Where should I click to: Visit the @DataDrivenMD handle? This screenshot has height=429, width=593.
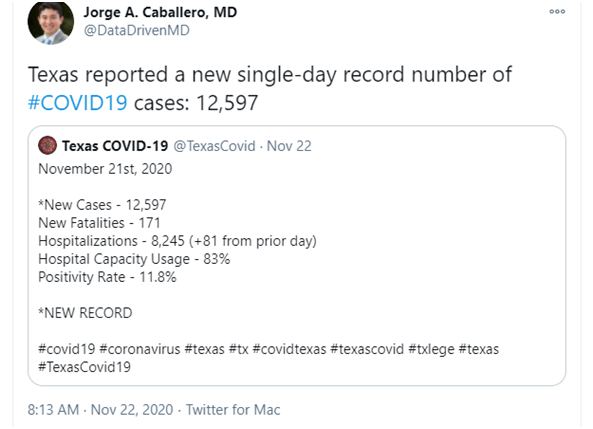tap(137, 30)
